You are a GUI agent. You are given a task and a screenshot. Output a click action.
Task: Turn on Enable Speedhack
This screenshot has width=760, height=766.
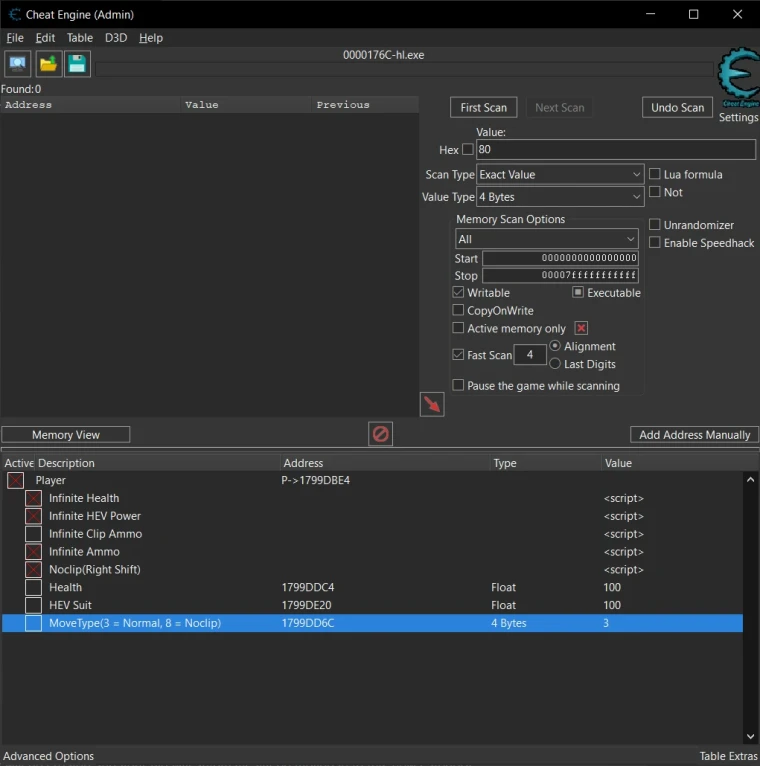pos(654,243)
